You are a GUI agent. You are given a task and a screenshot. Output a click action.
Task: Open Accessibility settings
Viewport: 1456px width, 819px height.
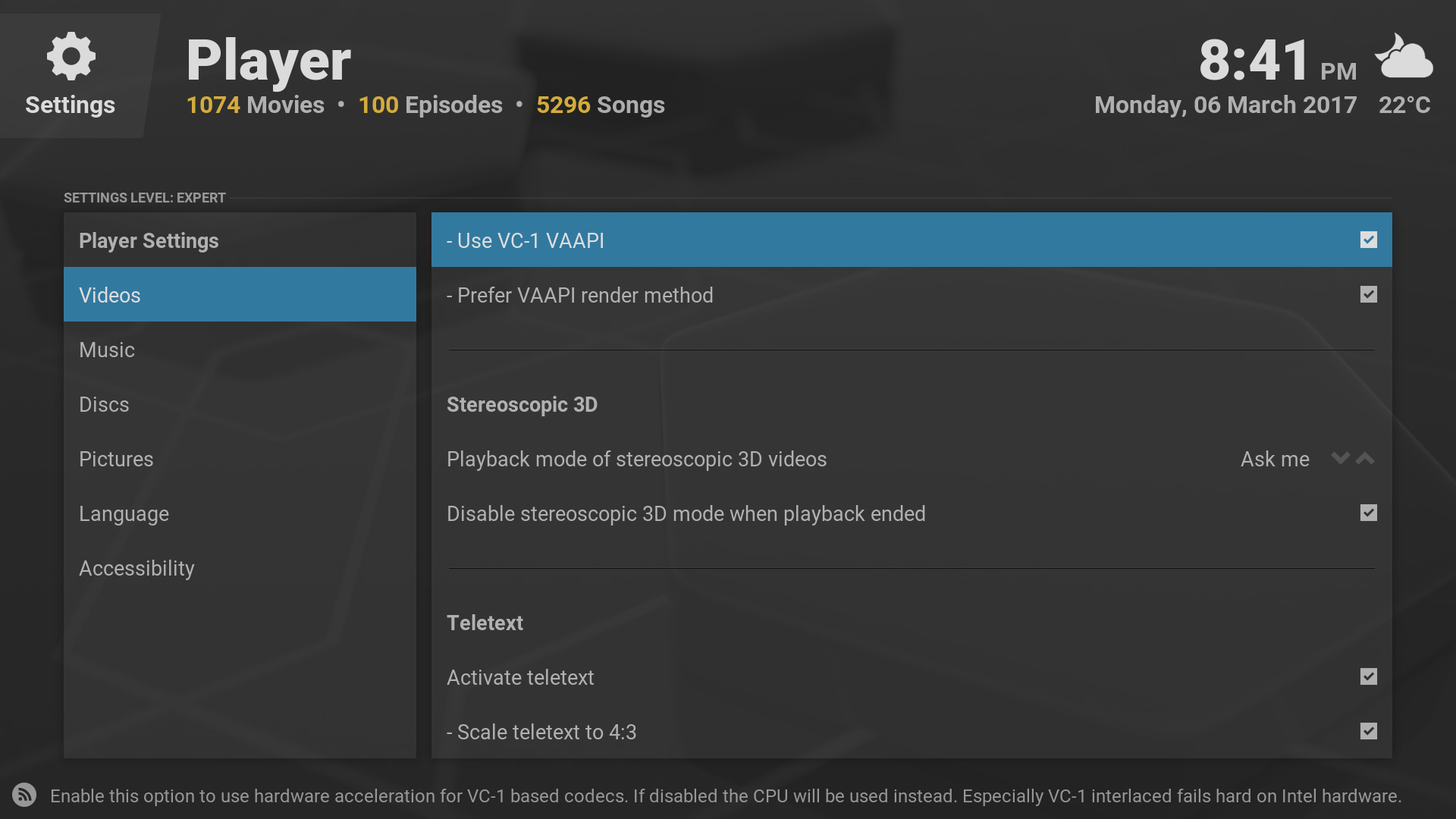[x=136, y=568]
